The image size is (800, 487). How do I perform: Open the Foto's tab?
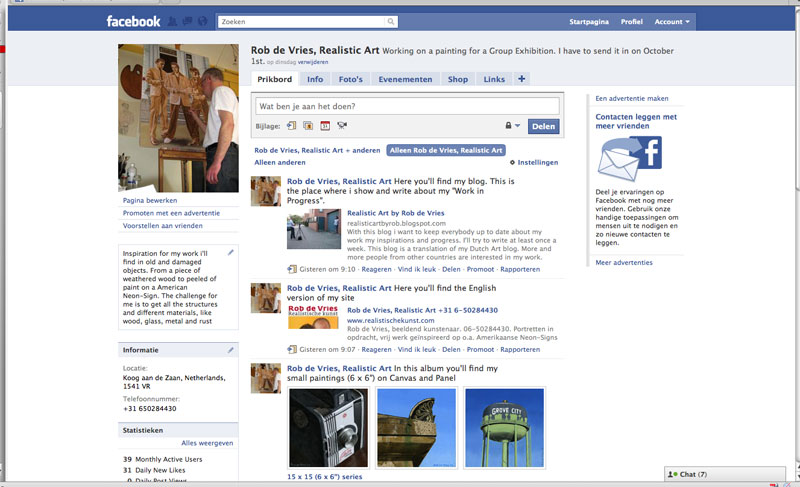pyautogui.click(x=351, y=80)
